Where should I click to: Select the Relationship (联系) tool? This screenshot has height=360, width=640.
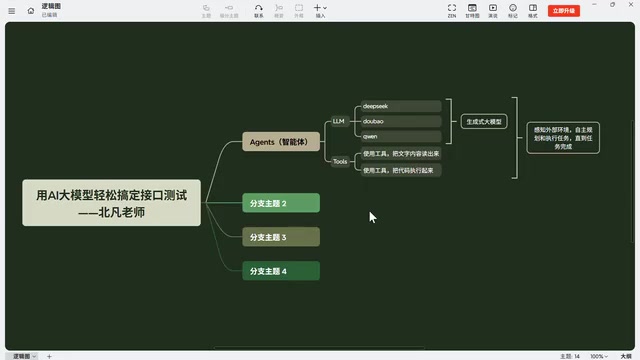259,11
